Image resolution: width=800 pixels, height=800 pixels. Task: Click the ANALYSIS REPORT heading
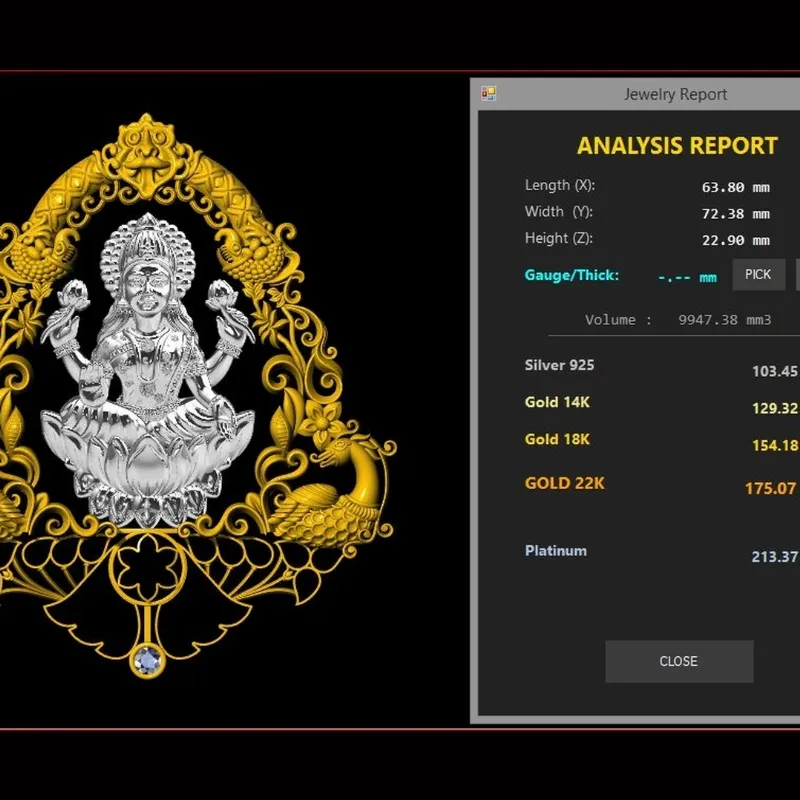[x=677, y=145]
